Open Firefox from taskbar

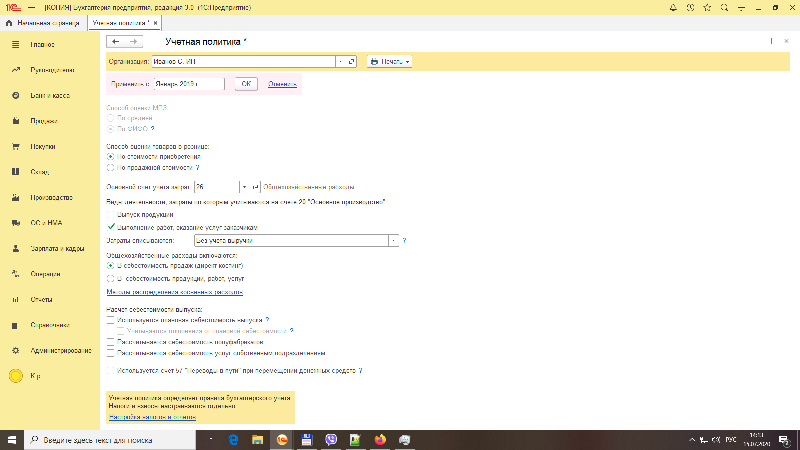point(380,440)
